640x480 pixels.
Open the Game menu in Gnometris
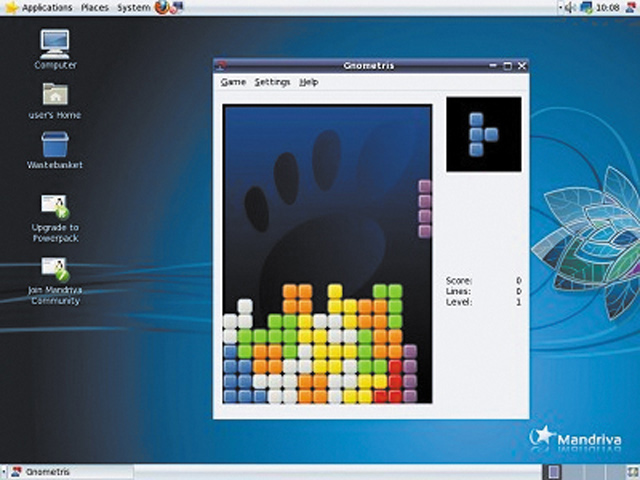233,82
